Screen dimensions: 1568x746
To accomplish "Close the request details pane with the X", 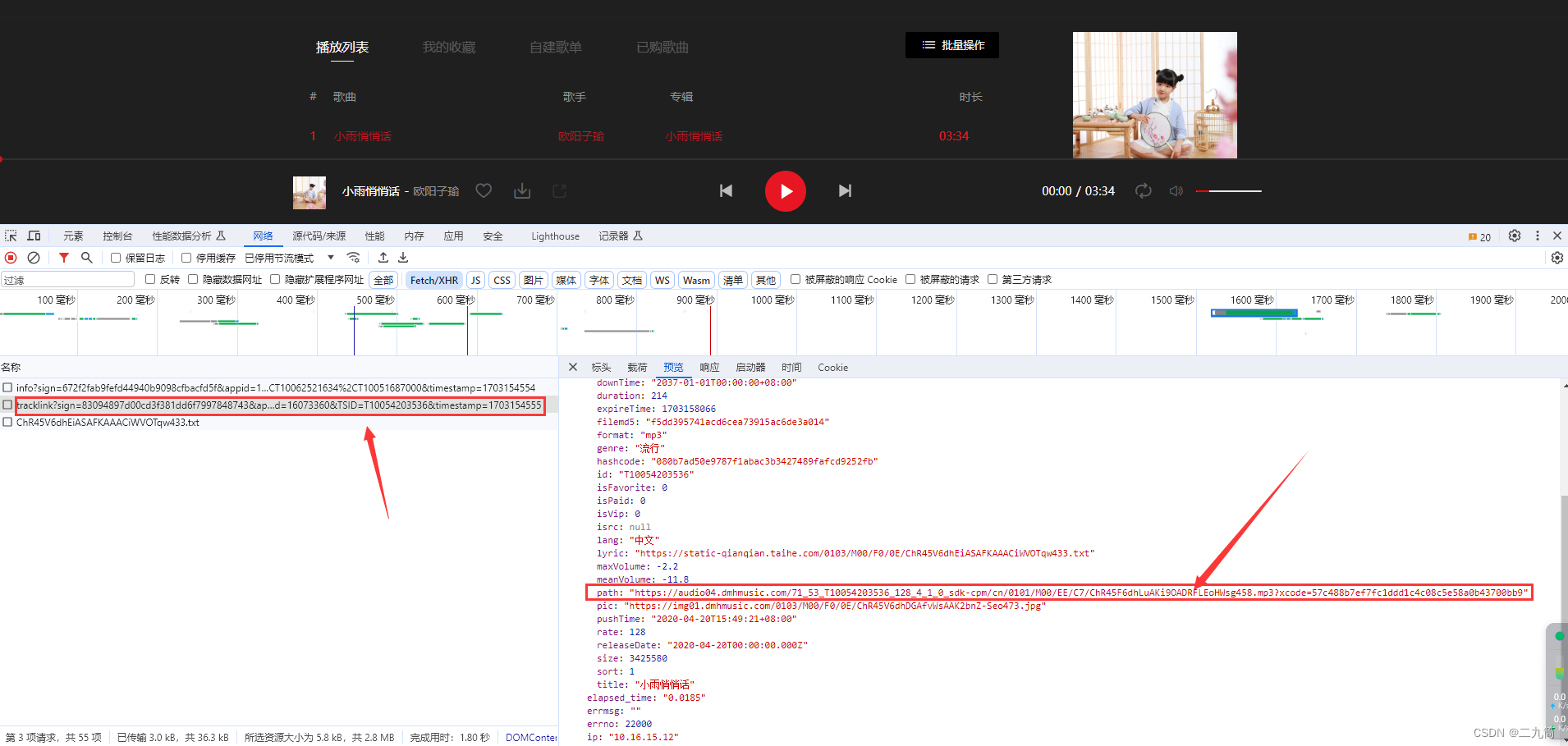I will (573, 367).
